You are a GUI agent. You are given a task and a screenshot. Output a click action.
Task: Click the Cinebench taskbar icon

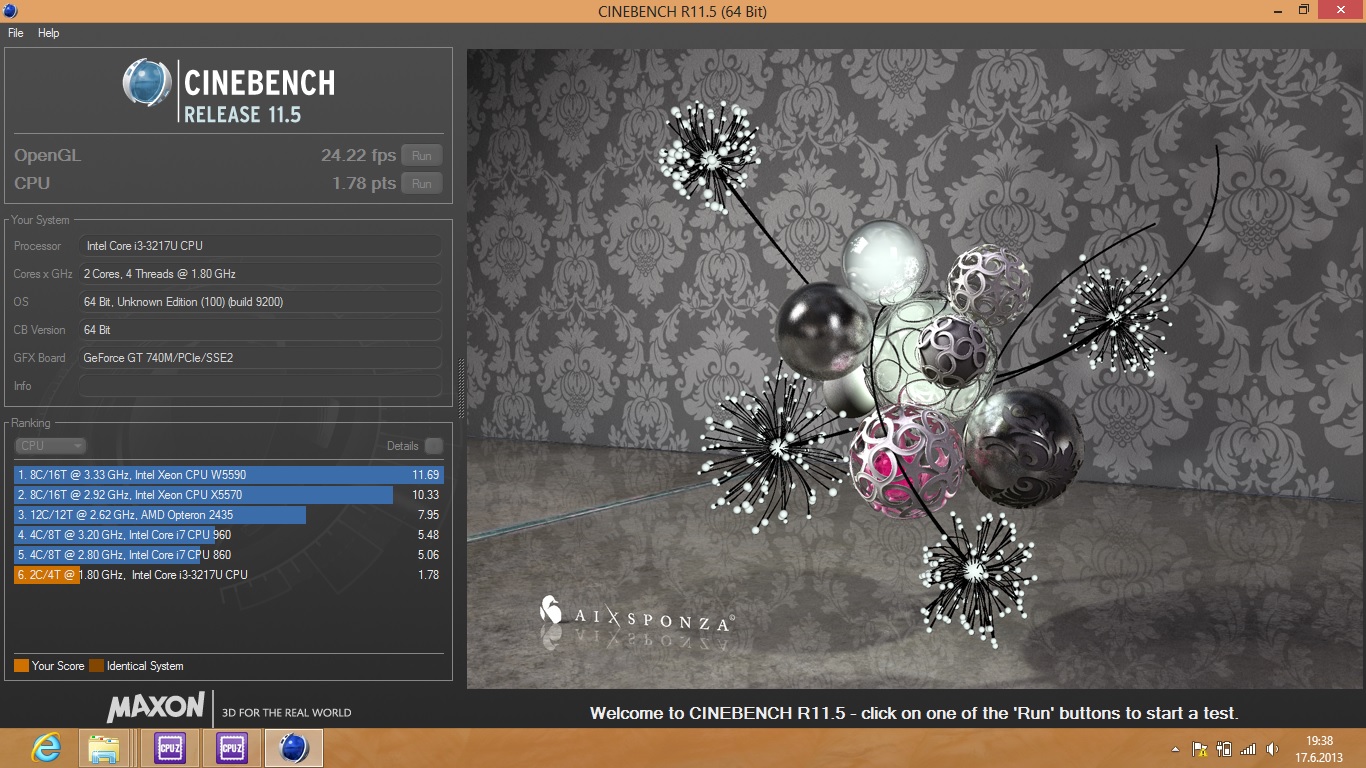pyautogui.click(x=293, y=748)
